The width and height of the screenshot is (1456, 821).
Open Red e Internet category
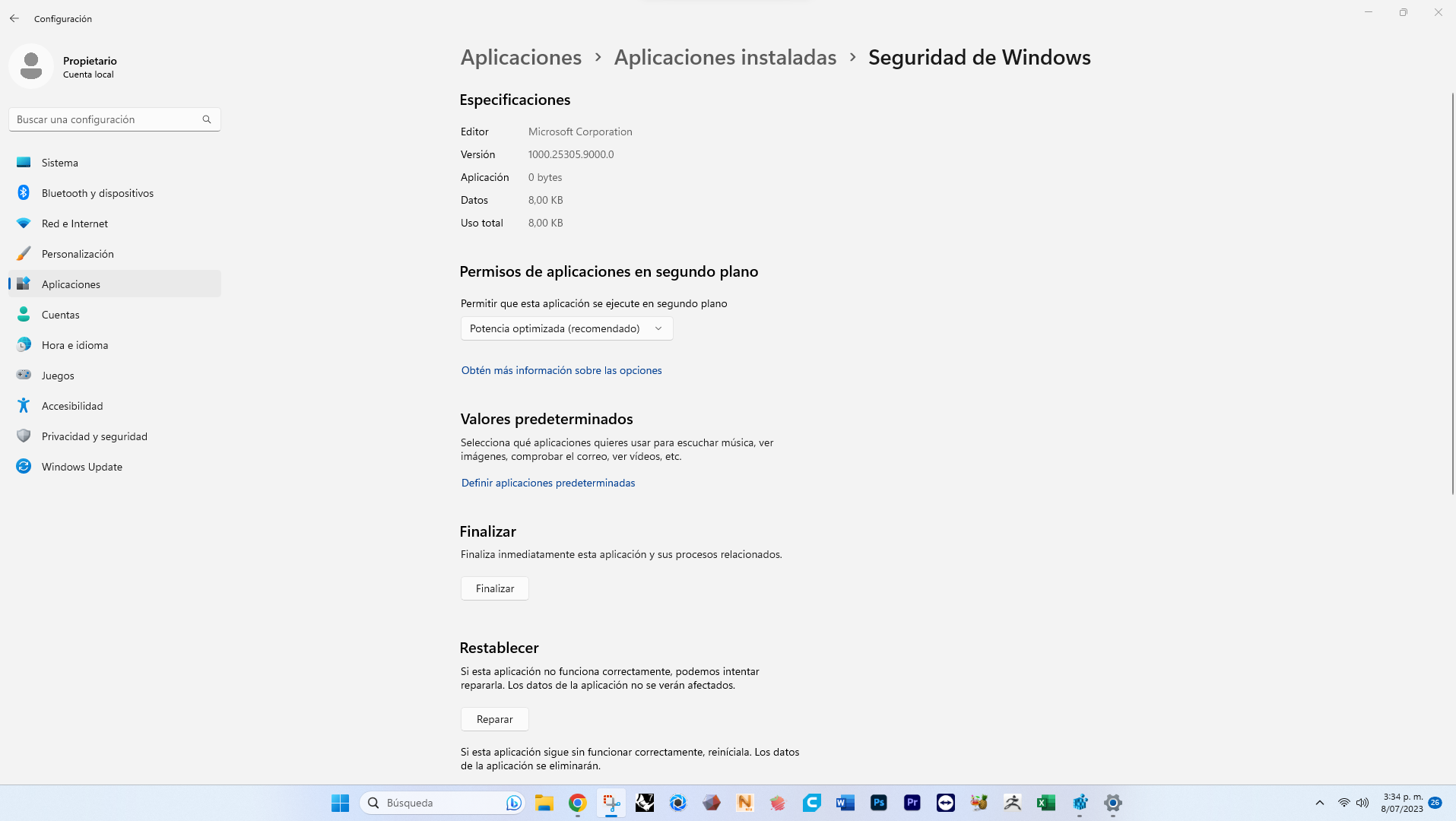[x=115, y=223]
